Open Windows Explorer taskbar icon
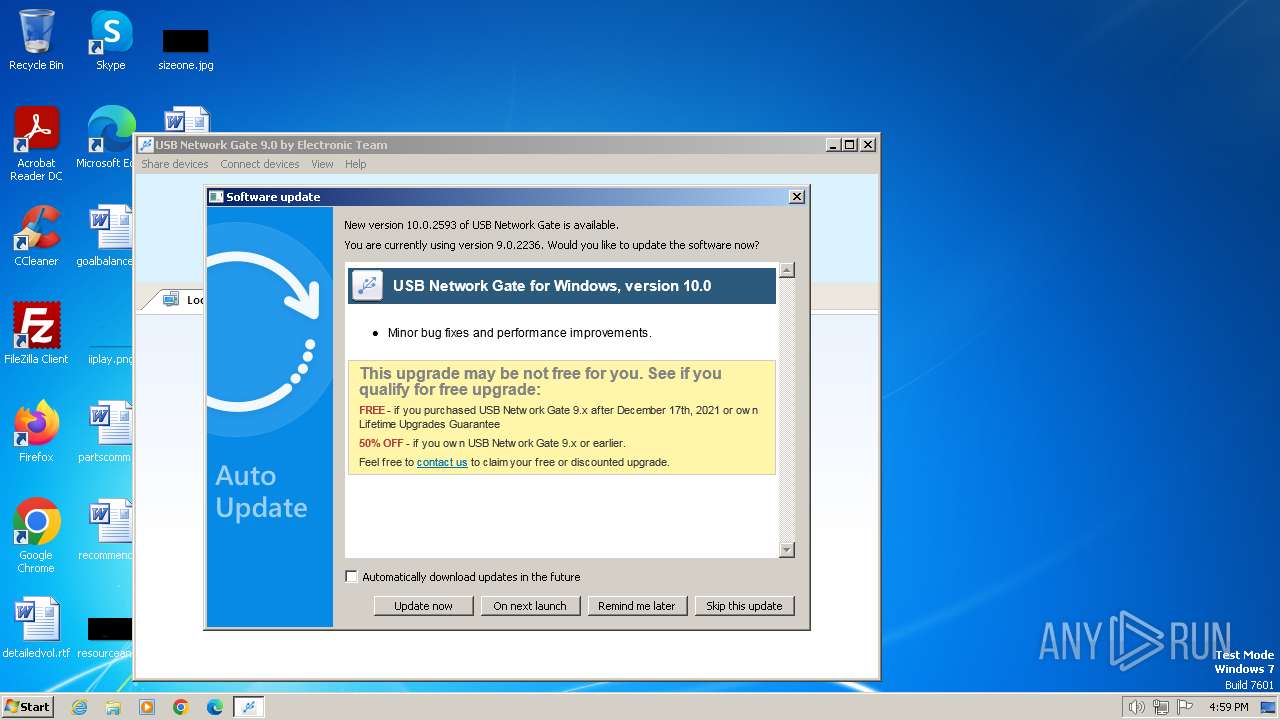 tap(113, 707)
